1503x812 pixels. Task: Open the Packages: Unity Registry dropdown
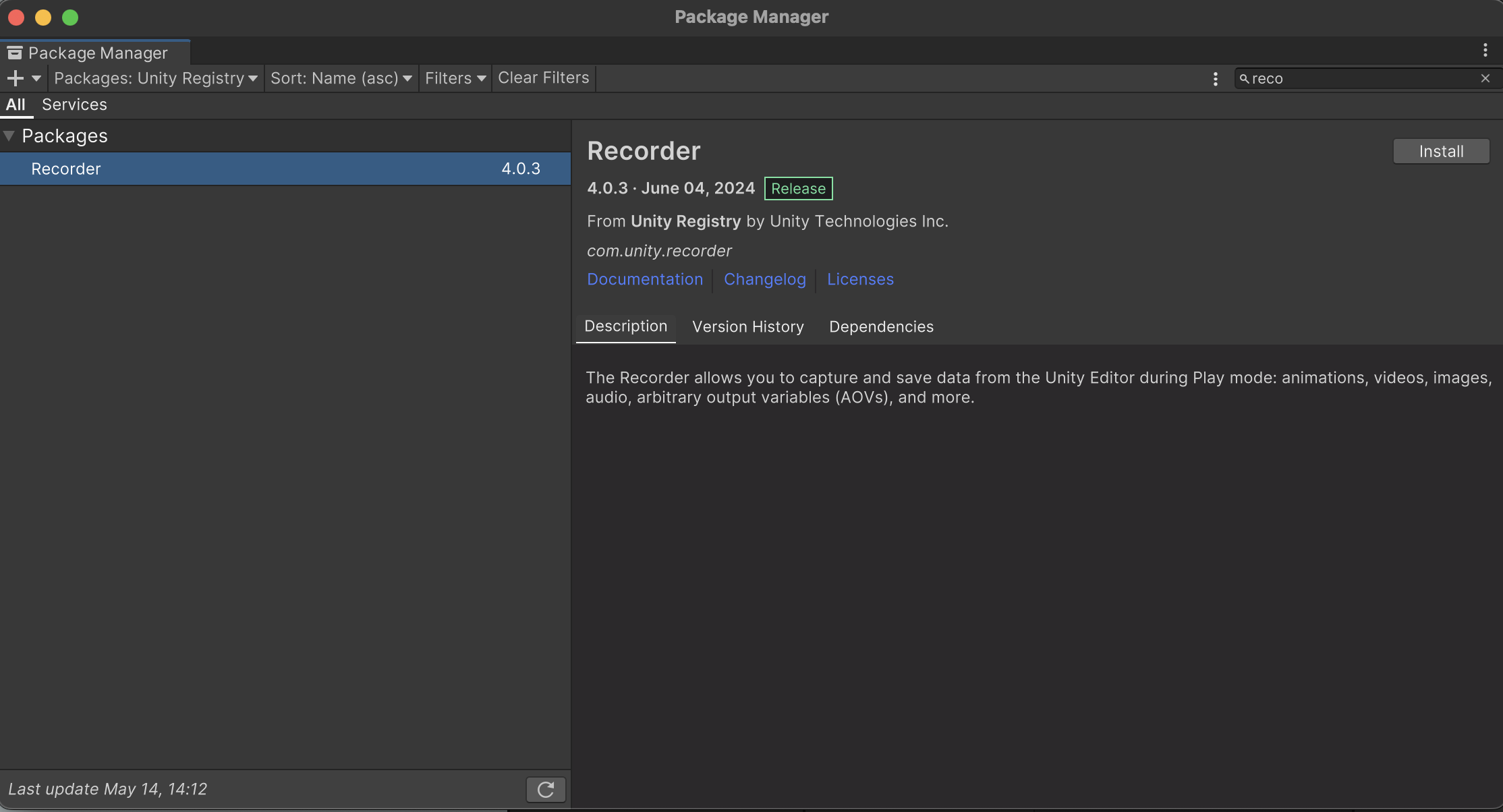coord(156,78)
